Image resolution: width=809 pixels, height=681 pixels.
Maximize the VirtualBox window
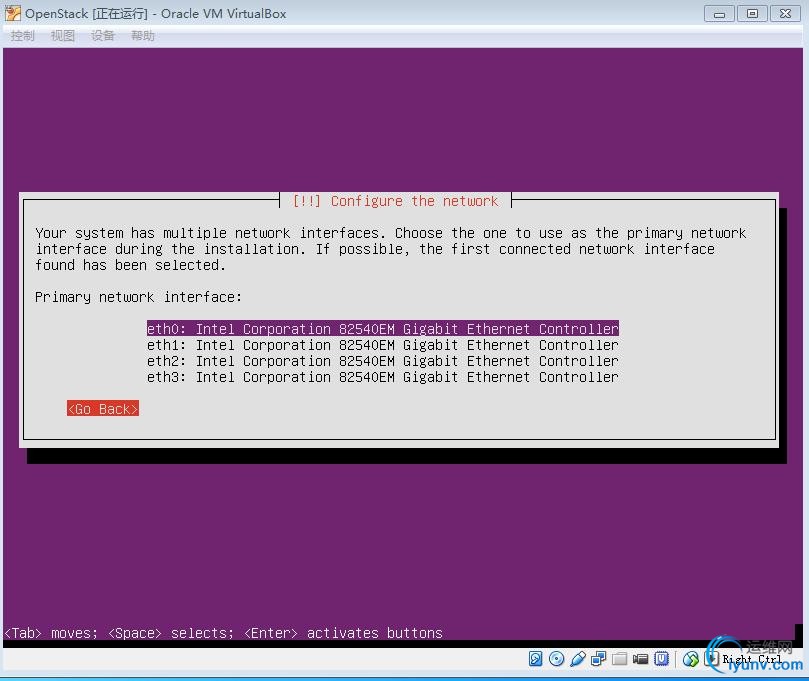752,13
